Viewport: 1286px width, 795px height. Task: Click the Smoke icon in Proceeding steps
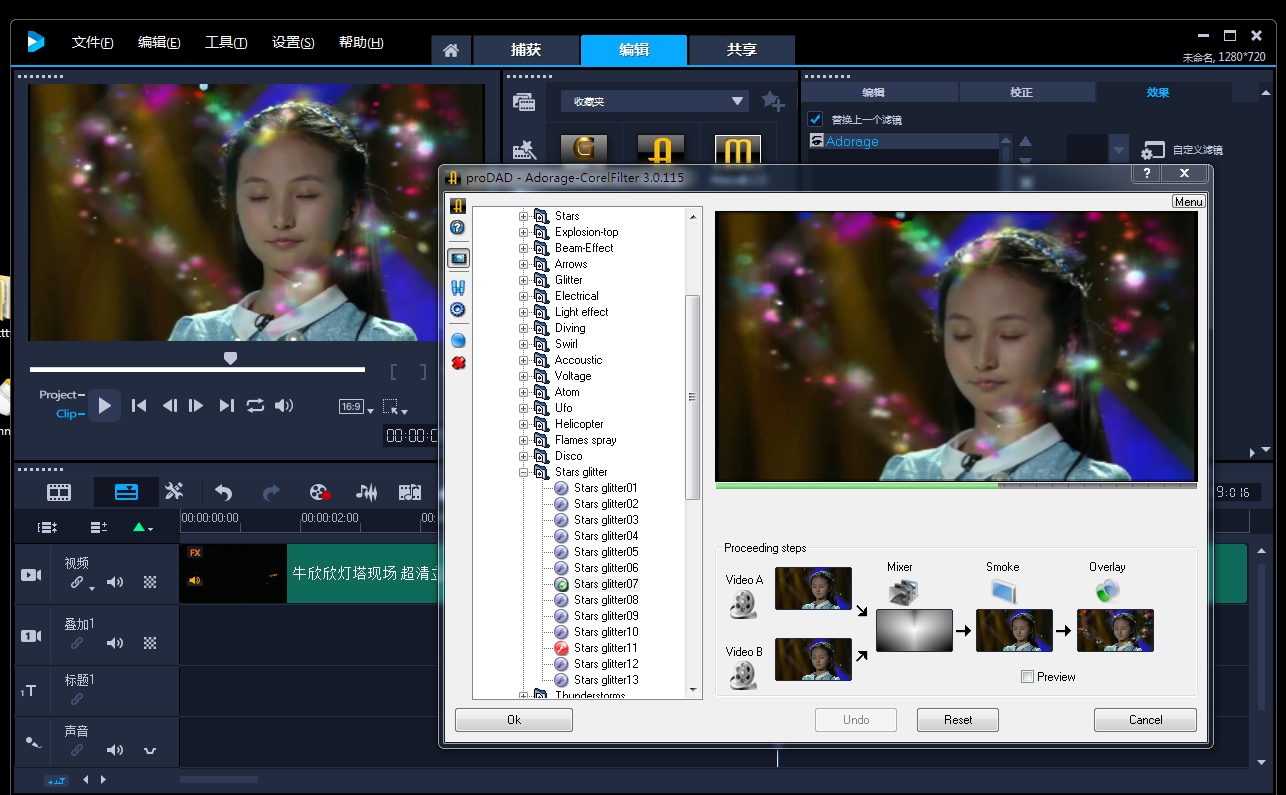[1003, 591]
